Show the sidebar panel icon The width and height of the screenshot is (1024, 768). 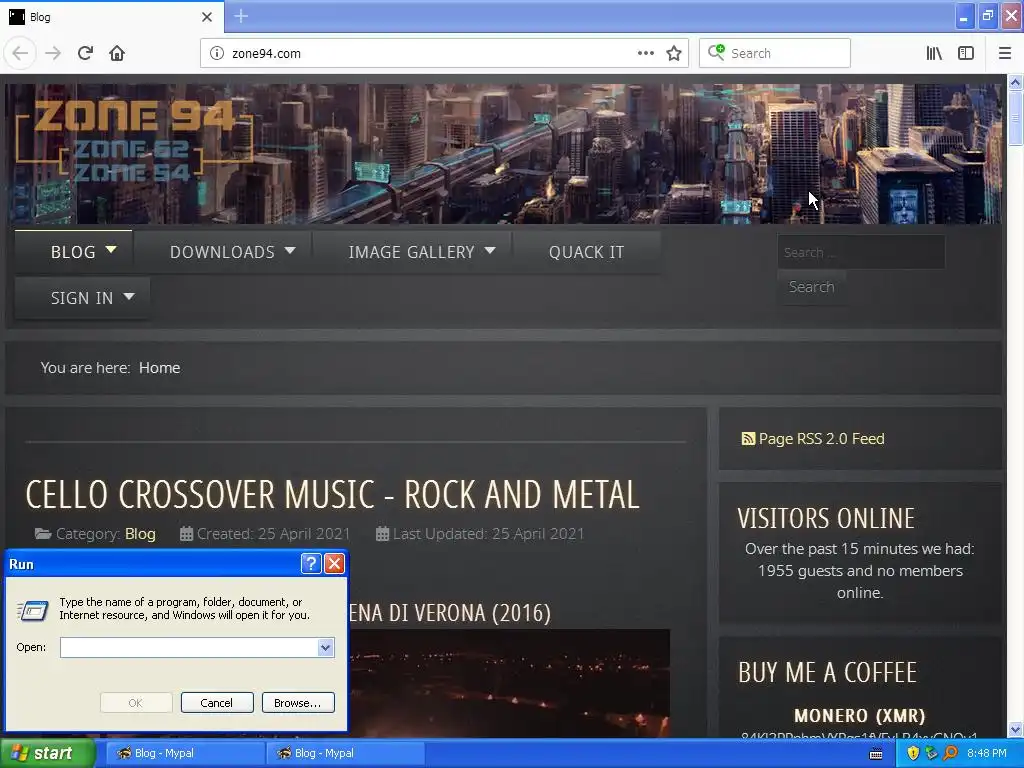click(x=966, y=53)
